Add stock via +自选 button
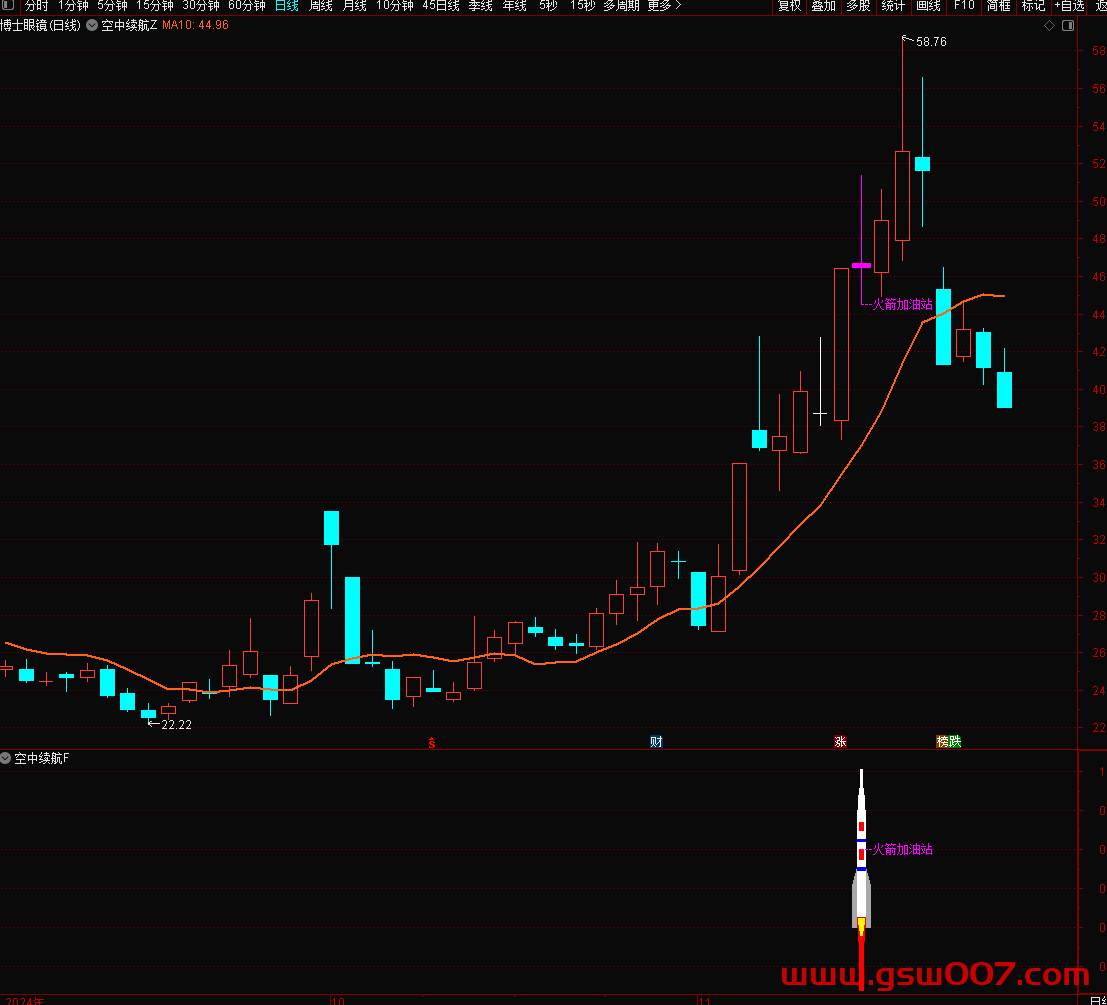The width and height of the screenshot is (1107, 1005). pyautogui.click(x=1069, y=6)
